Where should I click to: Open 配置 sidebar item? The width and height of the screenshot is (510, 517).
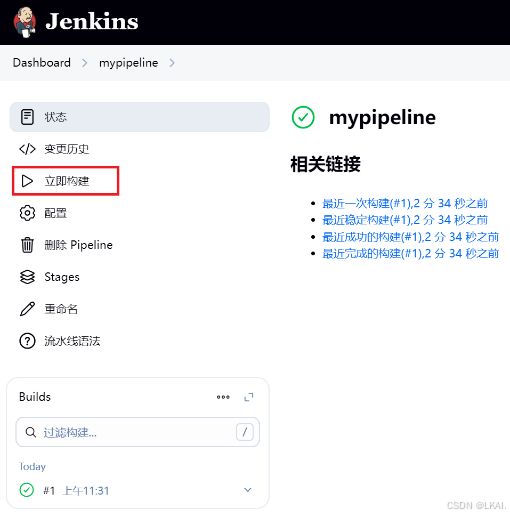pyautogui.click(x=56, y=213)
